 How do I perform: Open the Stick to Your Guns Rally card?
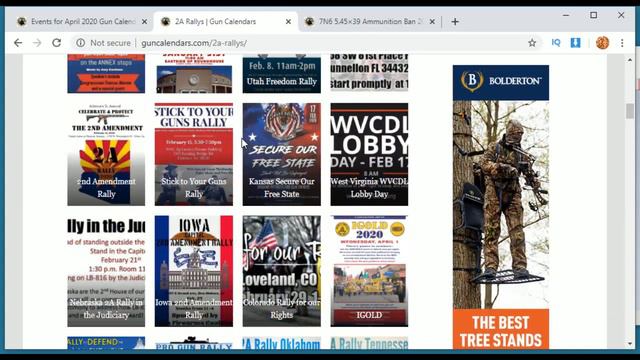click(x=194, y=154)
